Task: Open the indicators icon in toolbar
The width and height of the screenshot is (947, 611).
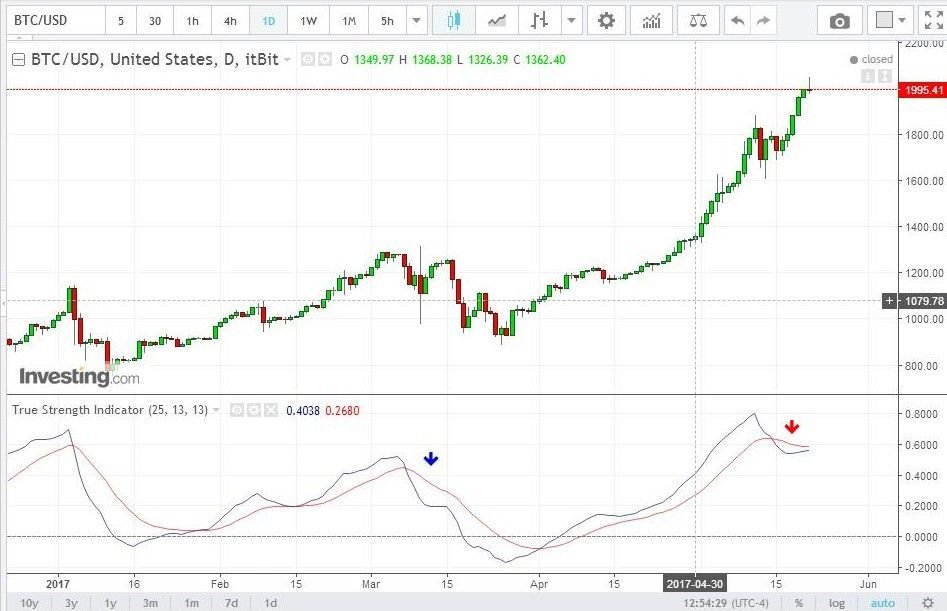Action: tap(651, 21)
